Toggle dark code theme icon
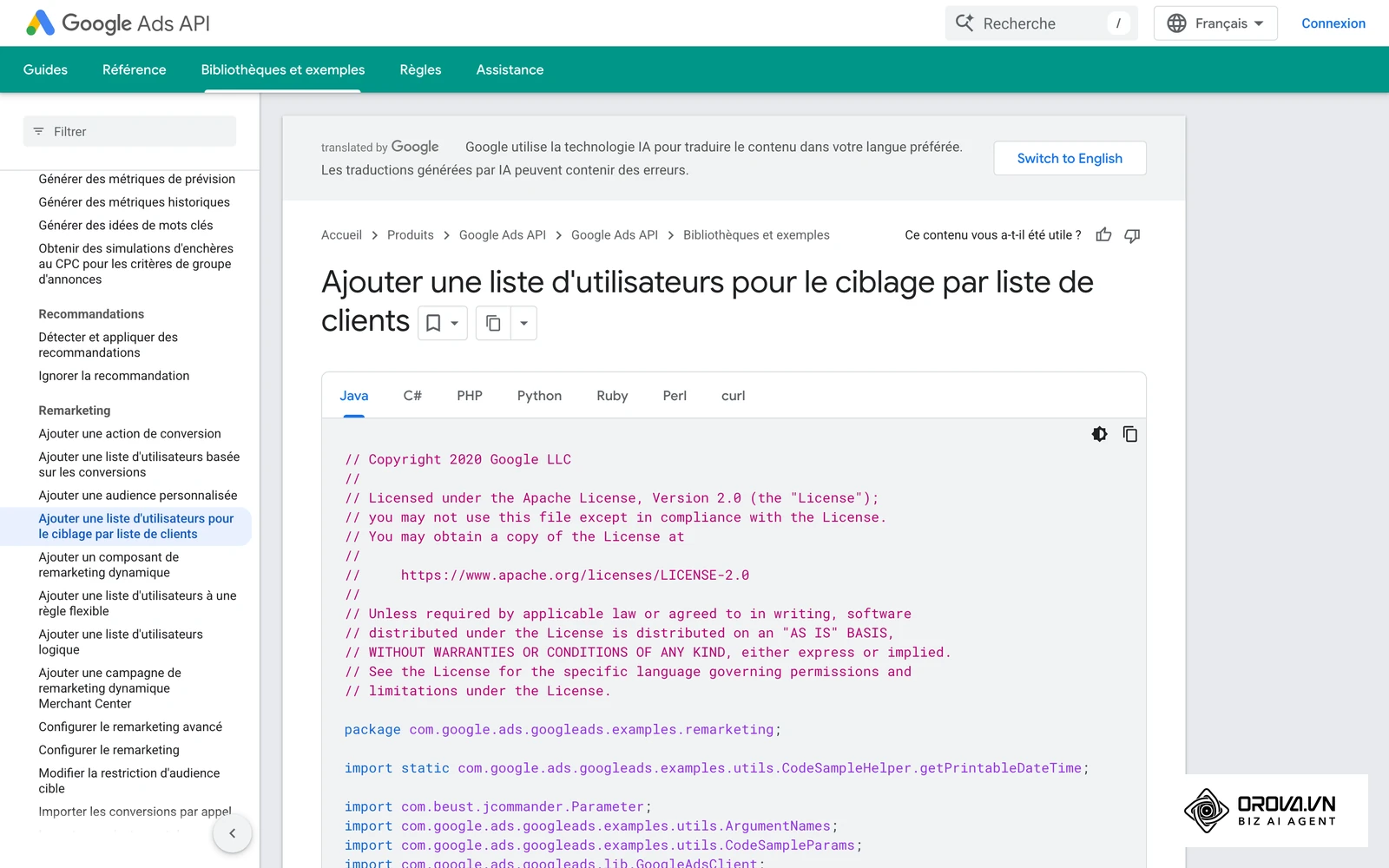 (x=1099, y=434)
